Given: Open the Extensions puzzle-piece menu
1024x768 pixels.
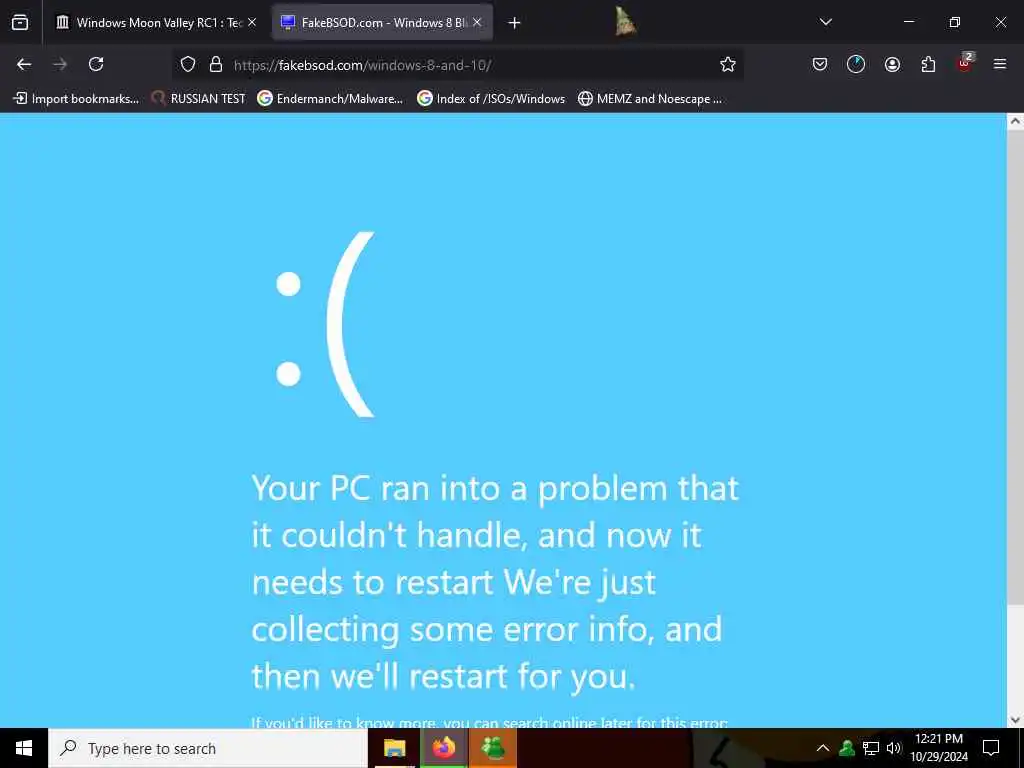Looking at the screenshot, I should tap(928, 64).
